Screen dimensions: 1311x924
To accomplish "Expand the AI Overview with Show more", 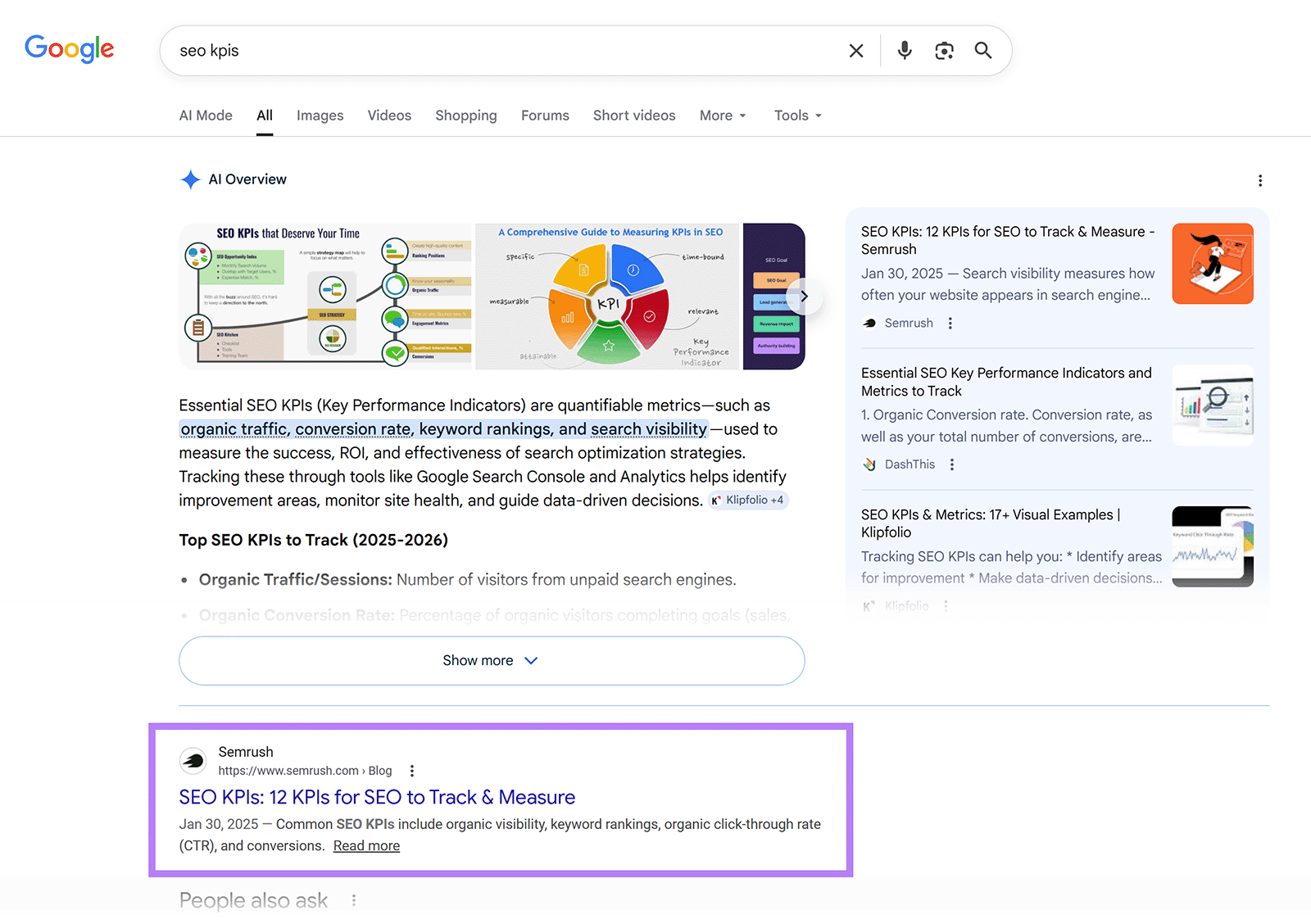I will click(491, 660).
